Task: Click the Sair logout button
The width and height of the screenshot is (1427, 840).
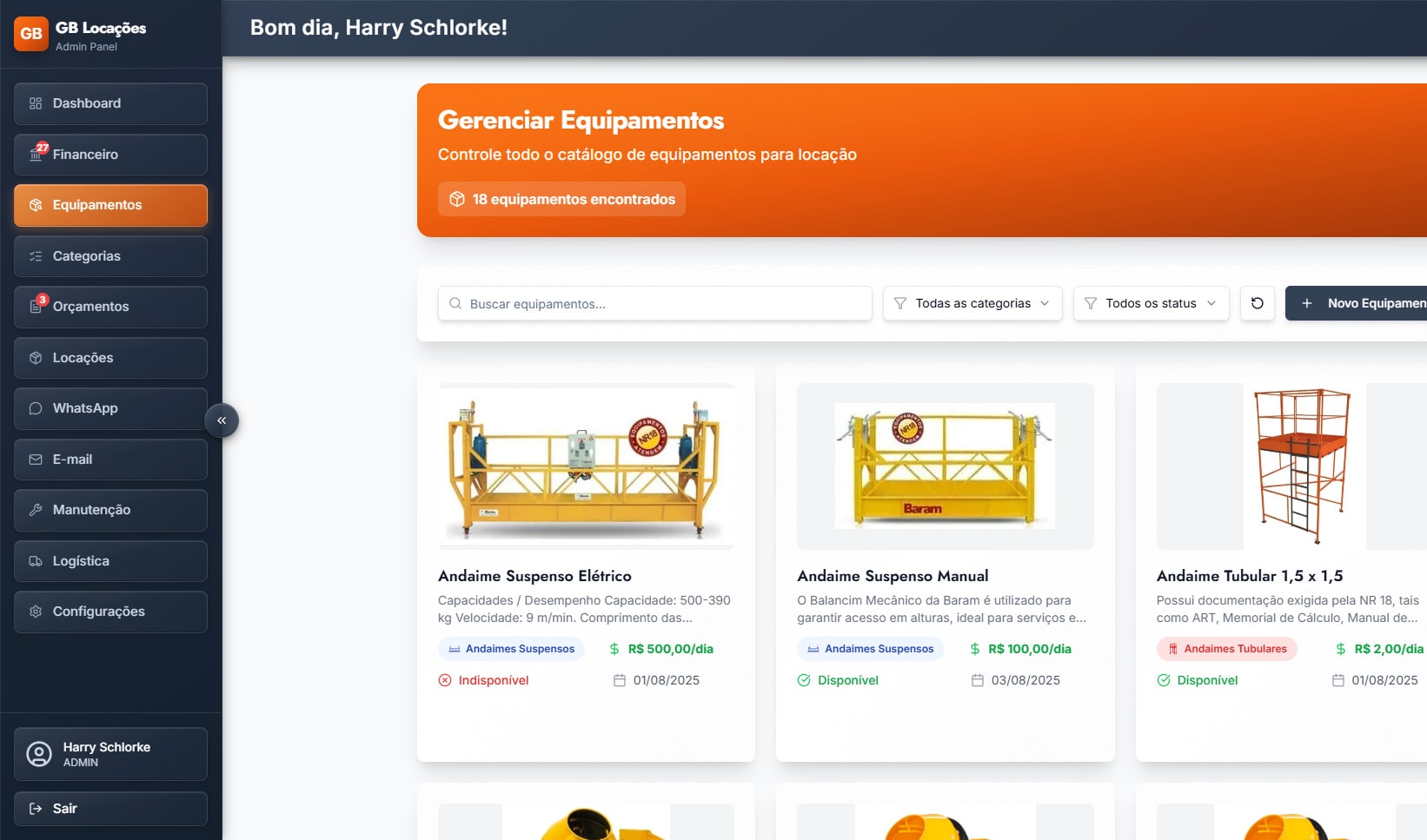Action: [110, 809]
